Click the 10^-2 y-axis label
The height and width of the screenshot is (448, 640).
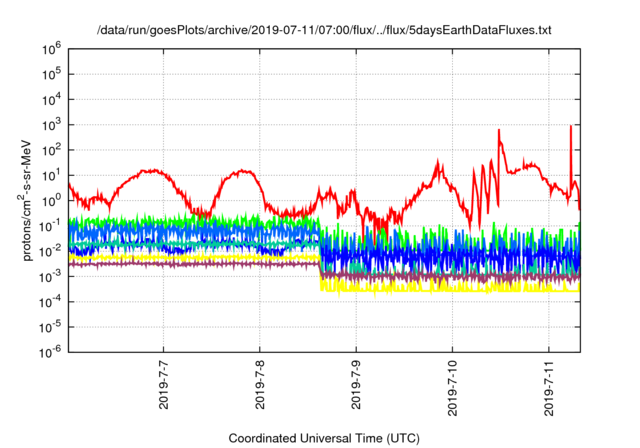point(50,252)
